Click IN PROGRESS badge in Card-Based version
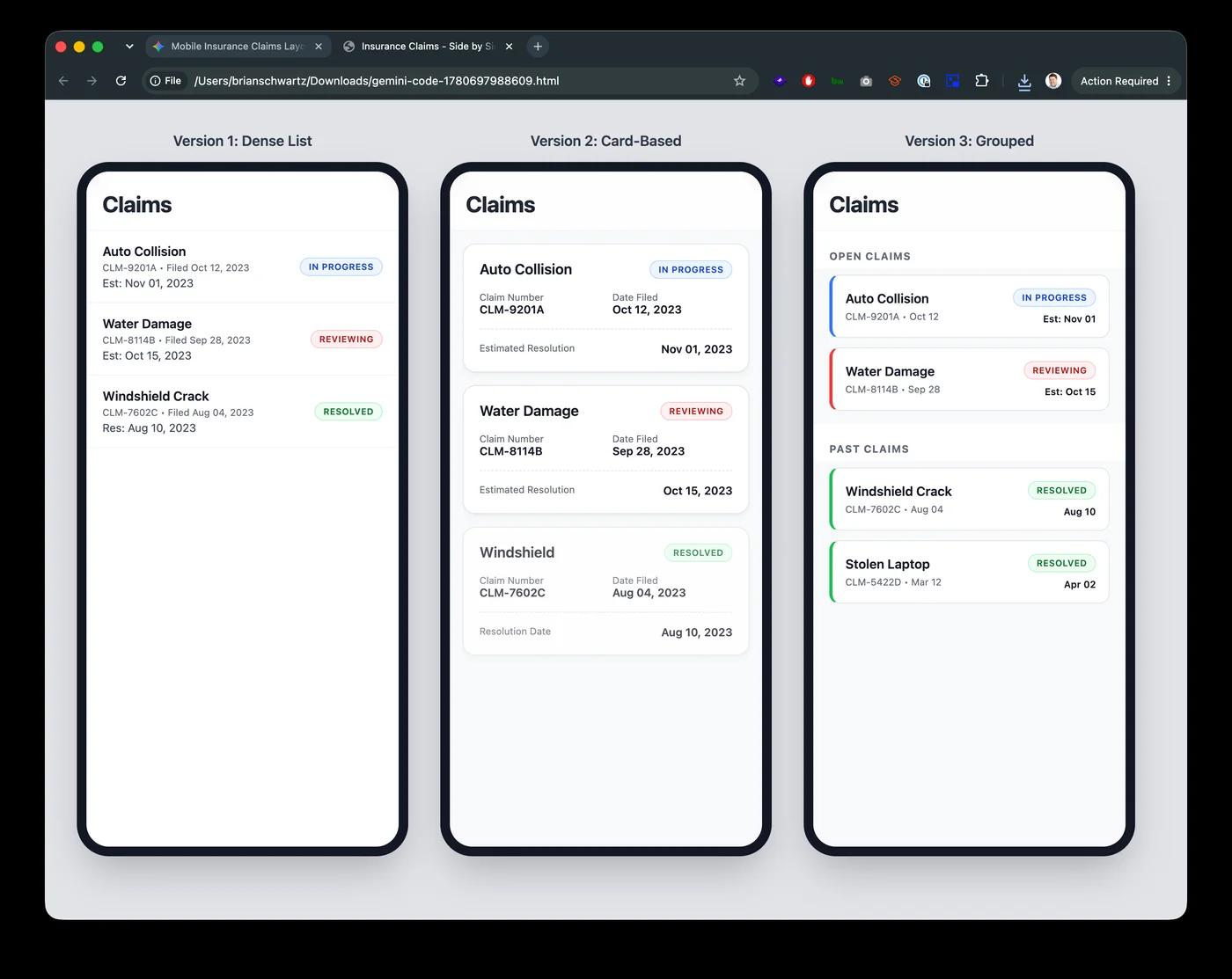This screenshot has height=979, width=1232. click(x=691, y=270)
